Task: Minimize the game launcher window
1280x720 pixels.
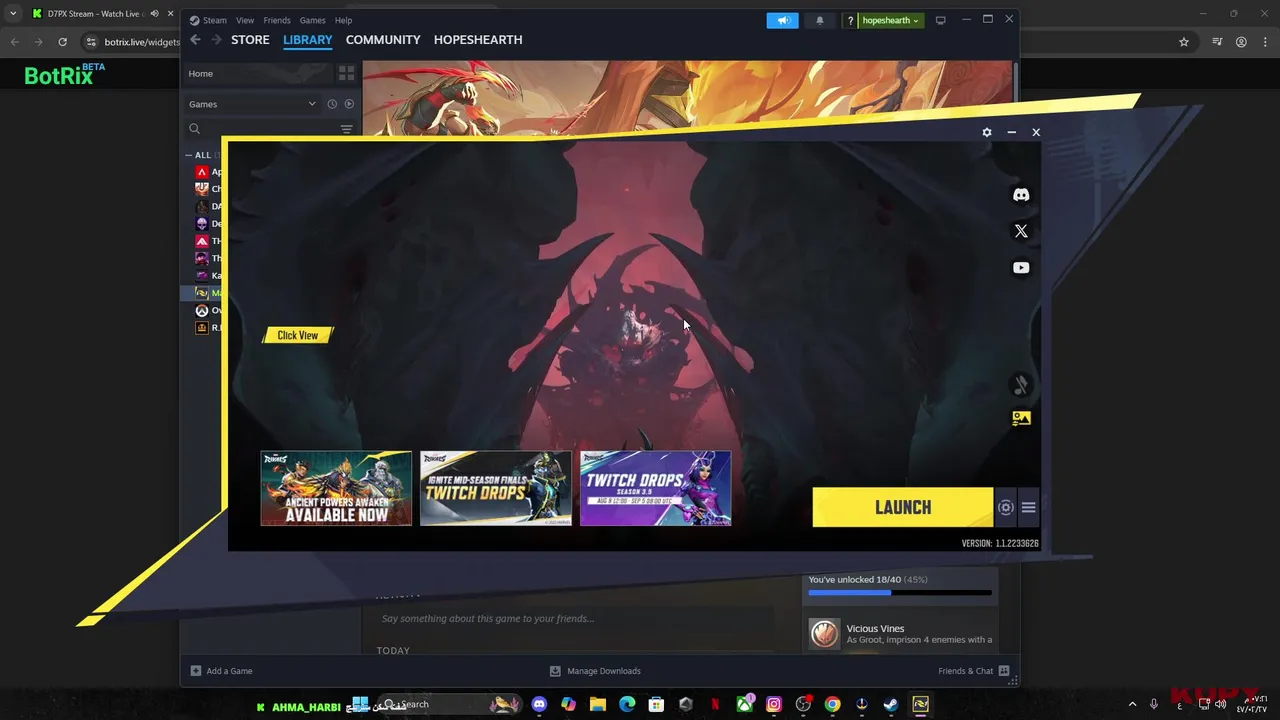Action: (x=1011, y=132)
